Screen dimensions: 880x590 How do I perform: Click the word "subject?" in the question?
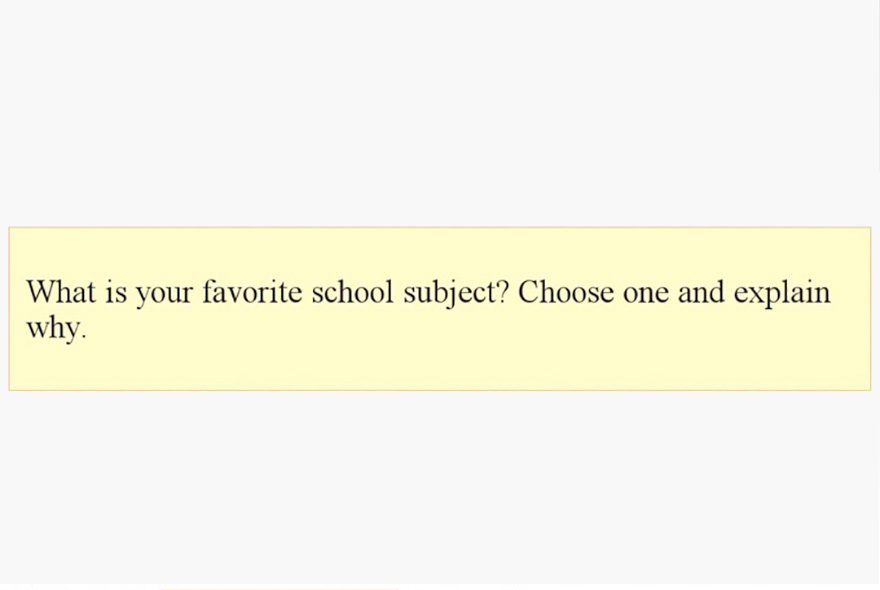click(x=456, y=293)
